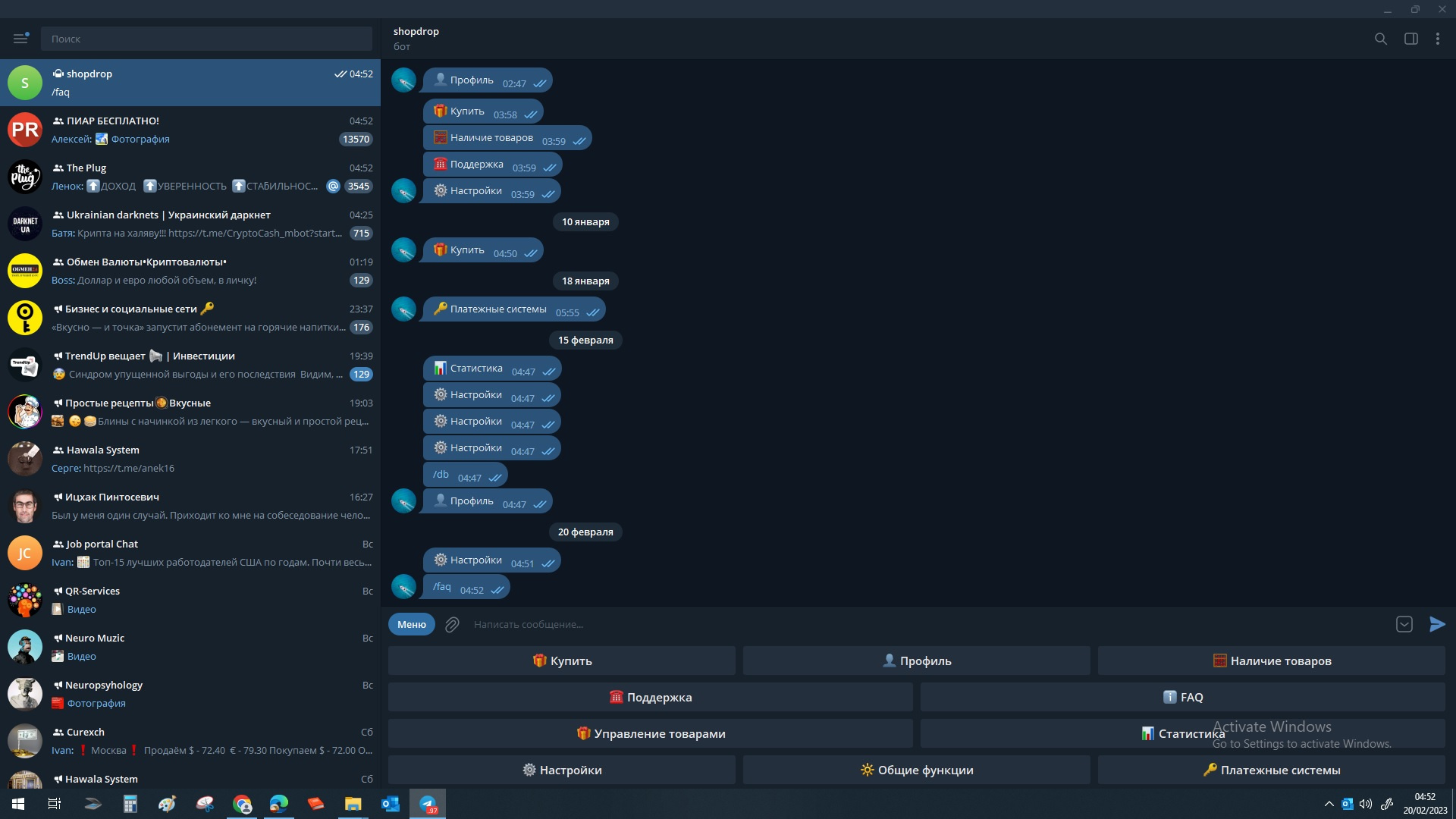1456x819 pixels.
Task: Open the Ukrainian darknet group avatar
Action: coord(25,224)
